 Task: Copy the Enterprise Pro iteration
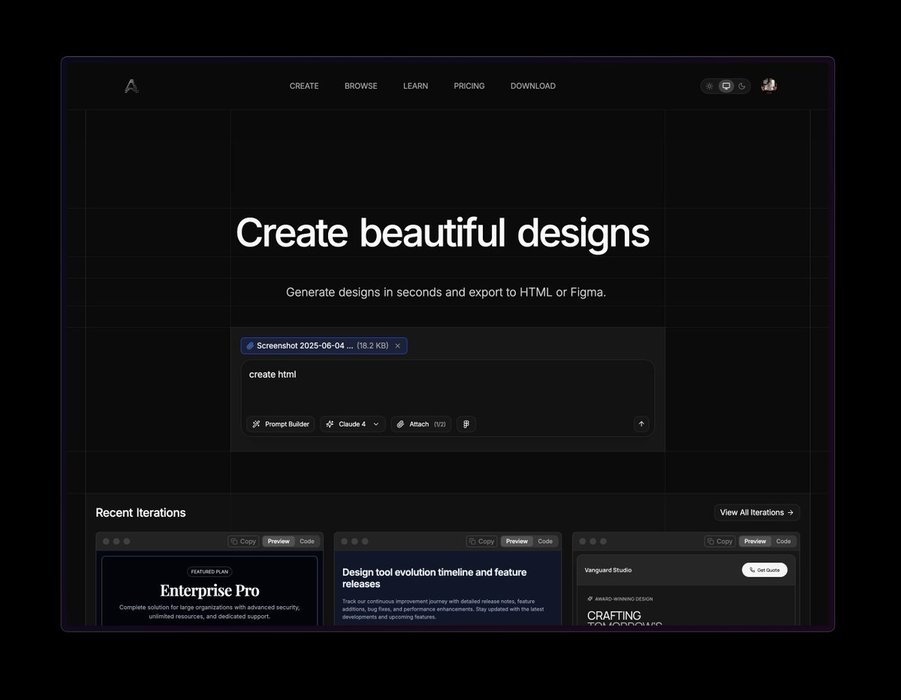click(x=243, y=541)
